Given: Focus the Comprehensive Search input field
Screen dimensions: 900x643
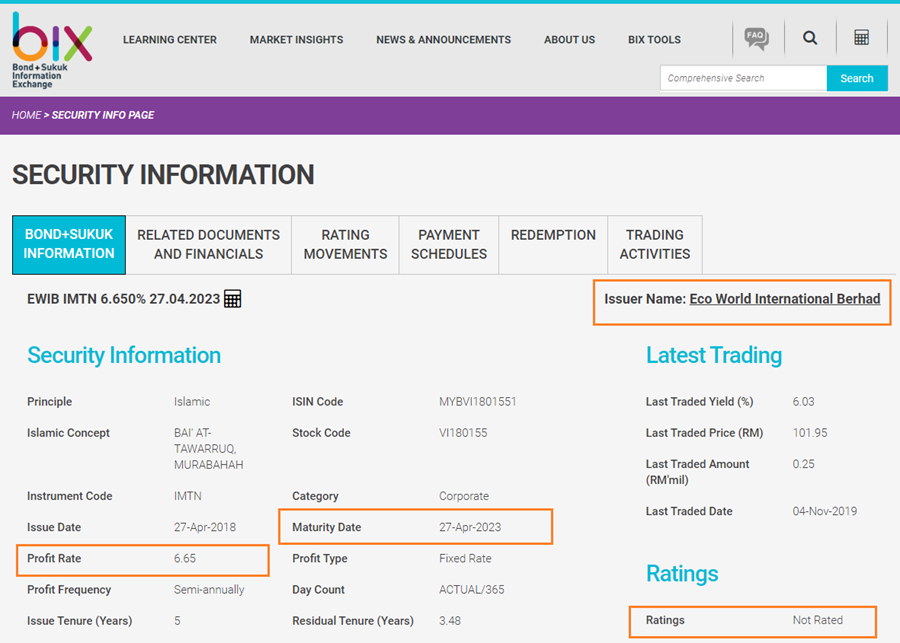Looking at the screenshot, I should [x=743, y=78].
